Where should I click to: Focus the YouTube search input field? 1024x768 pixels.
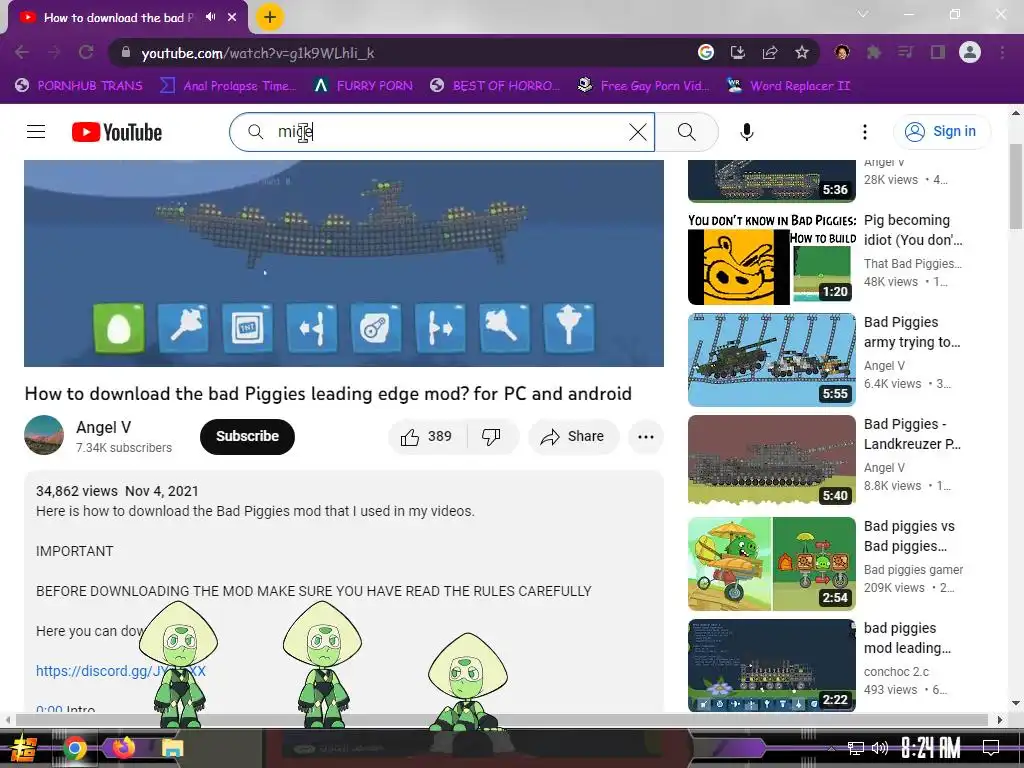(x=441, y=132)
